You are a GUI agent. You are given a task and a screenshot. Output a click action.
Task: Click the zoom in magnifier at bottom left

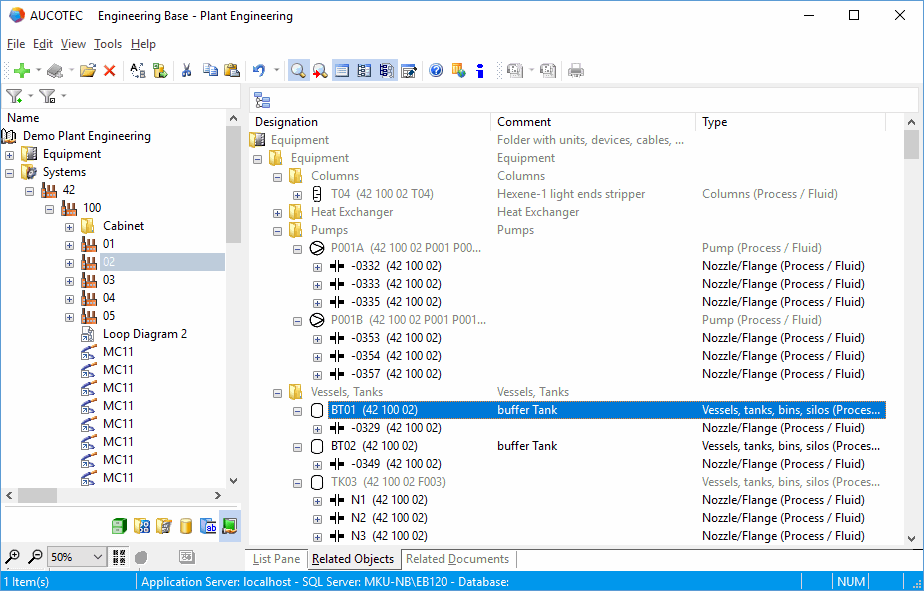coord(13,557)
